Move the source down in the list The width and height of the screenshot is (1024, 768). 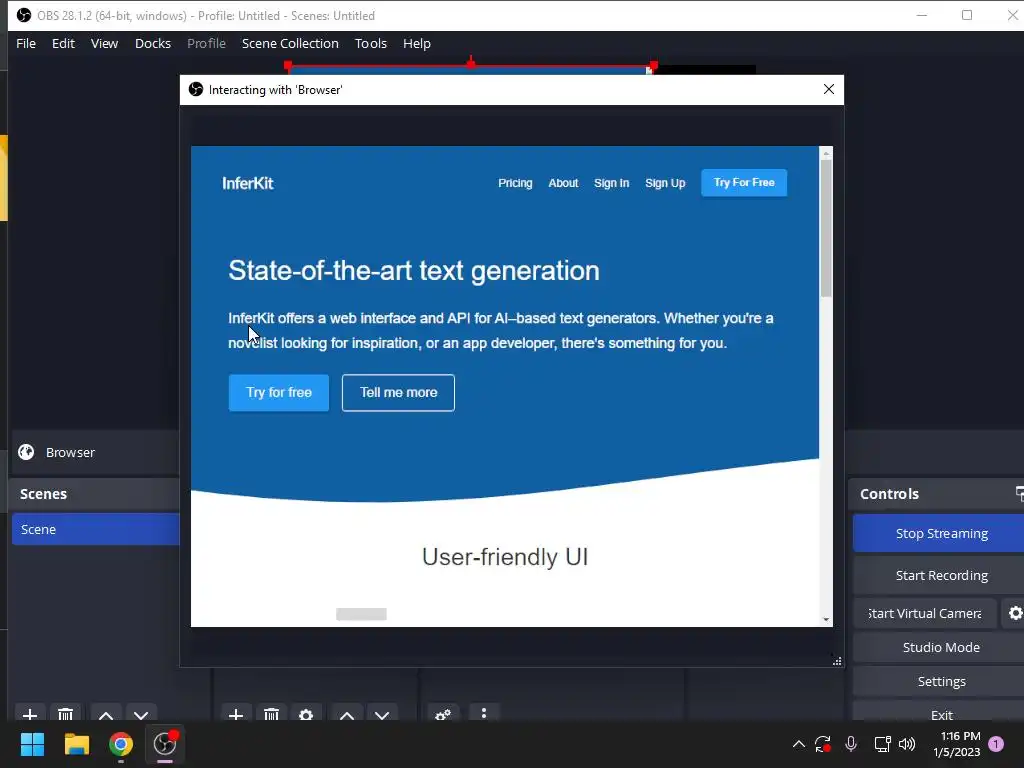(382, 714)
